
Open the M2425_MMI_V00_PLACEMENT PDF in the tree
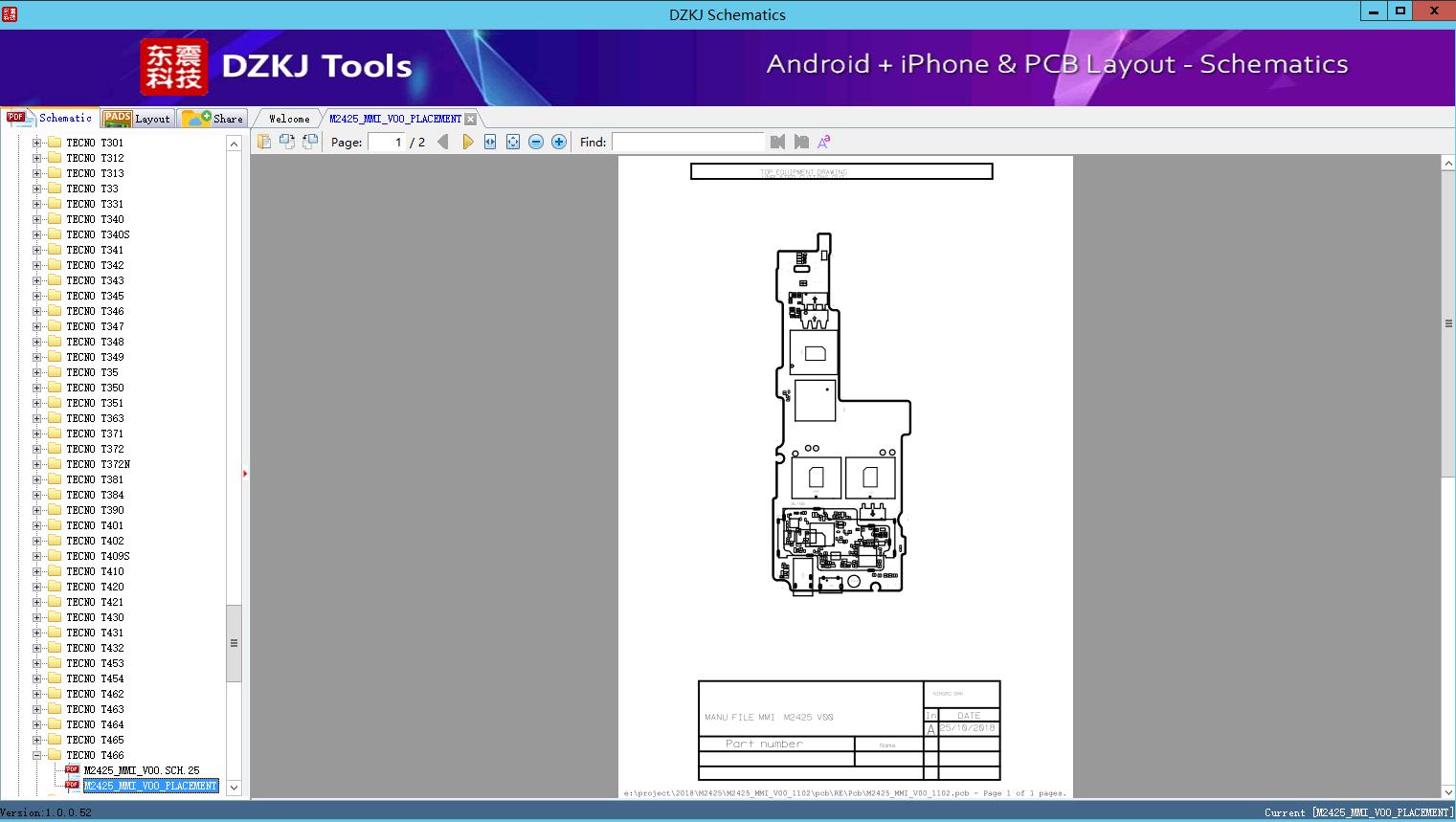150,786
